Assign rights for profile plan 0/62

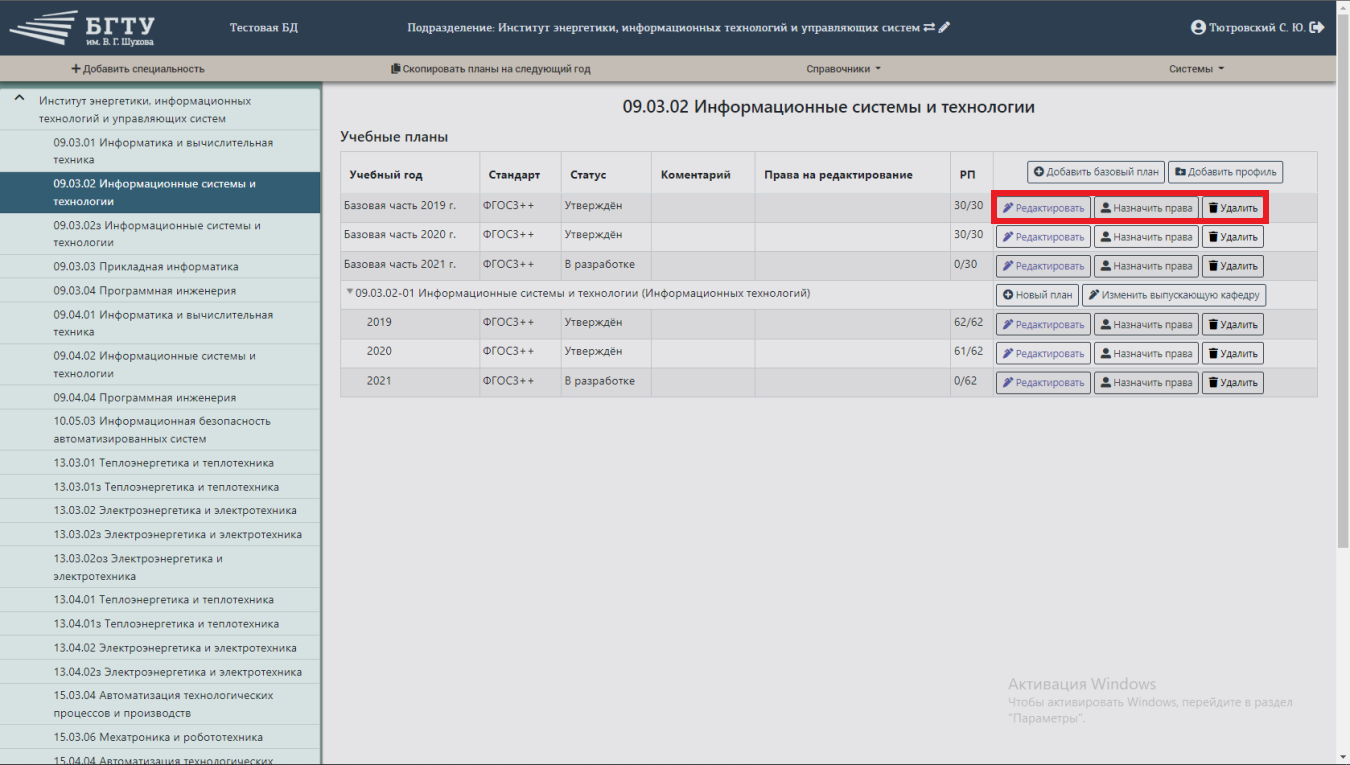[1146, 382]
